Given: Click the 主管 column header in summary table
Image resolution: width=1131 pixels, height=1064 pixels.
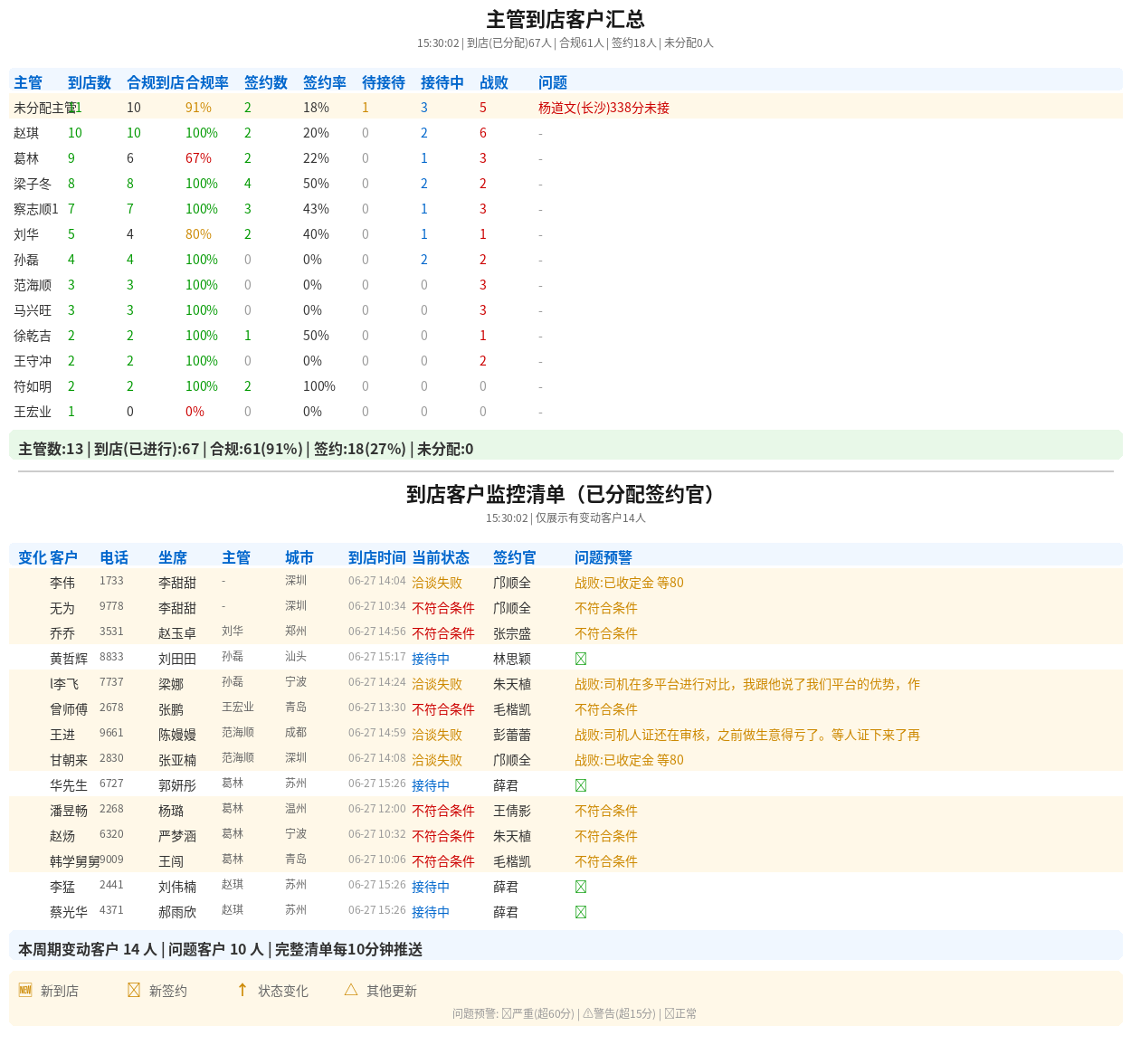Looking at the screenshot, I should pos(28,82).
